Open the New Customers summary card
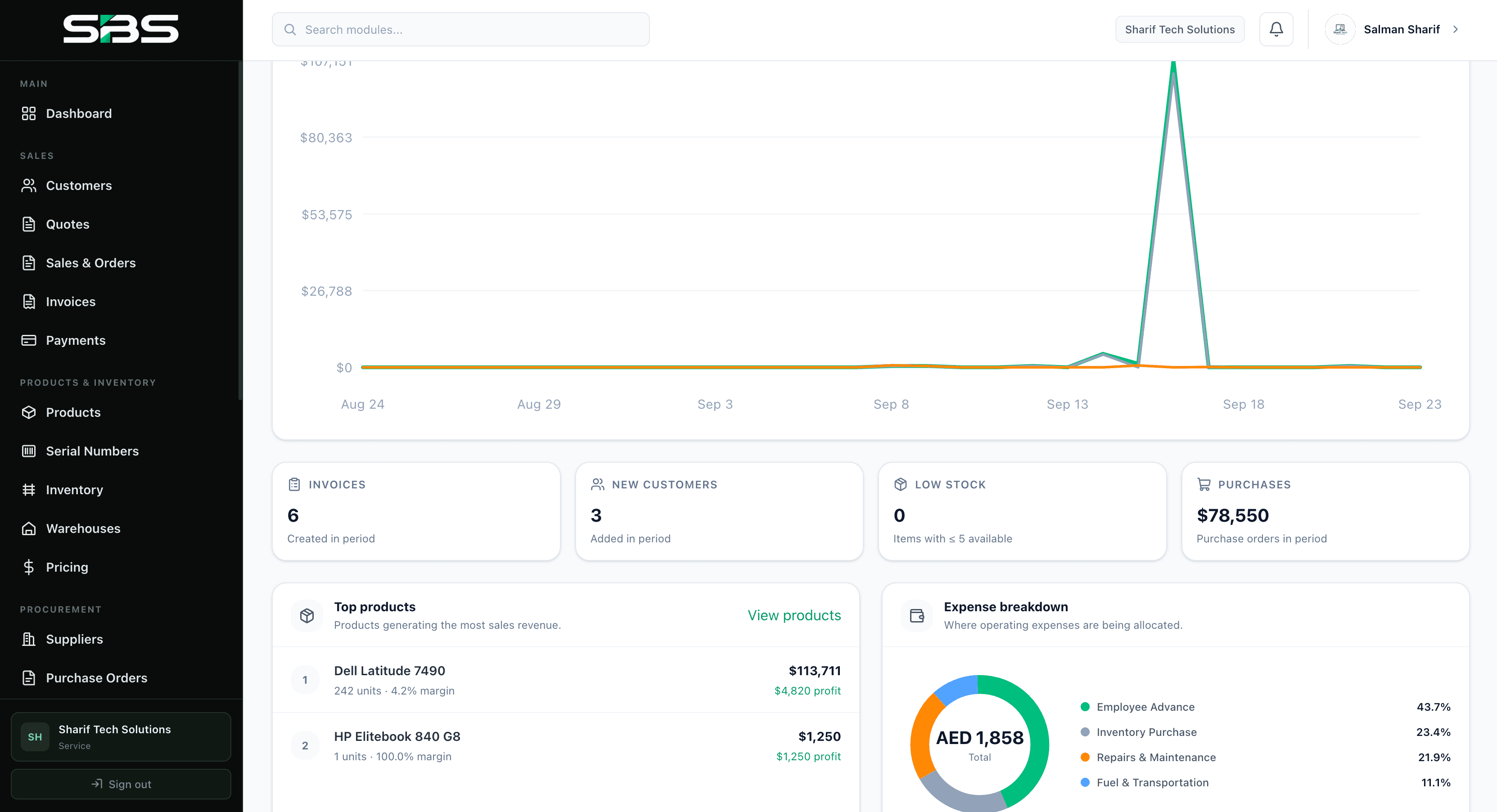Viewport: 1497px width, 812px height. click(x=719, y=511)
